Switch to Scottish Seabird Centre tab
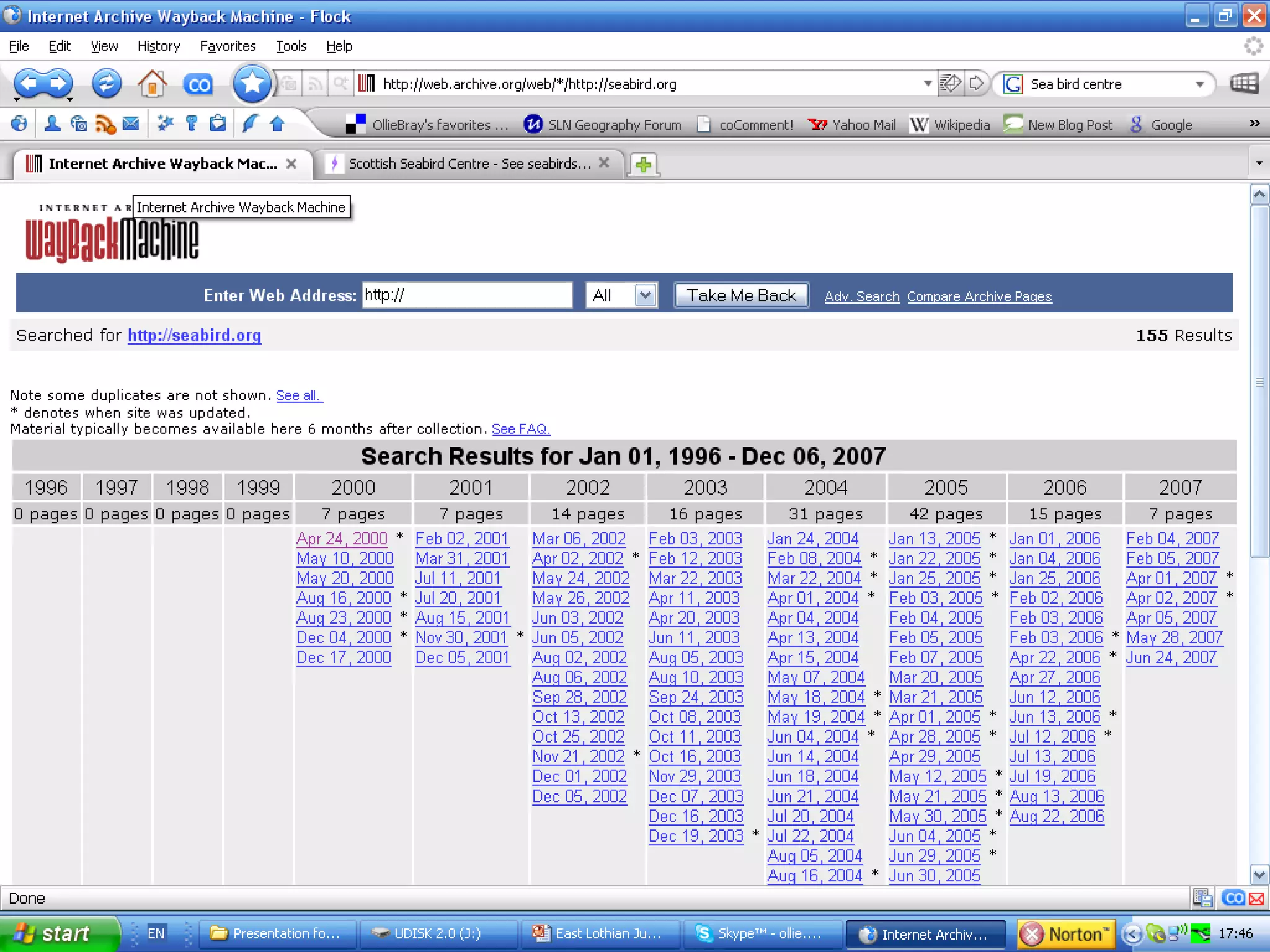The height and width of the screenshot is (952, 1270). [469, 164]
